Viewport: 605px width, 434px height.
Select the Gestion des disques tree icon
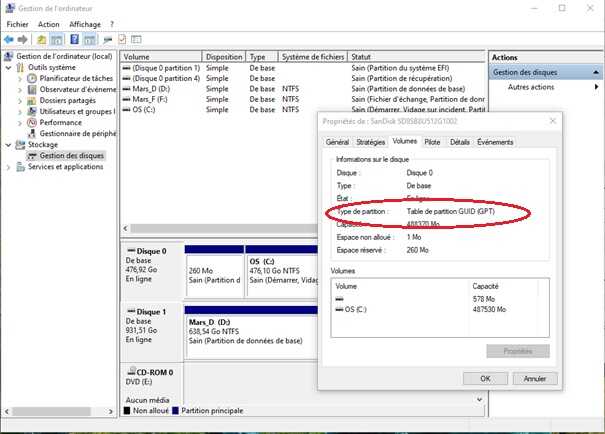click(x=32, y=155)
